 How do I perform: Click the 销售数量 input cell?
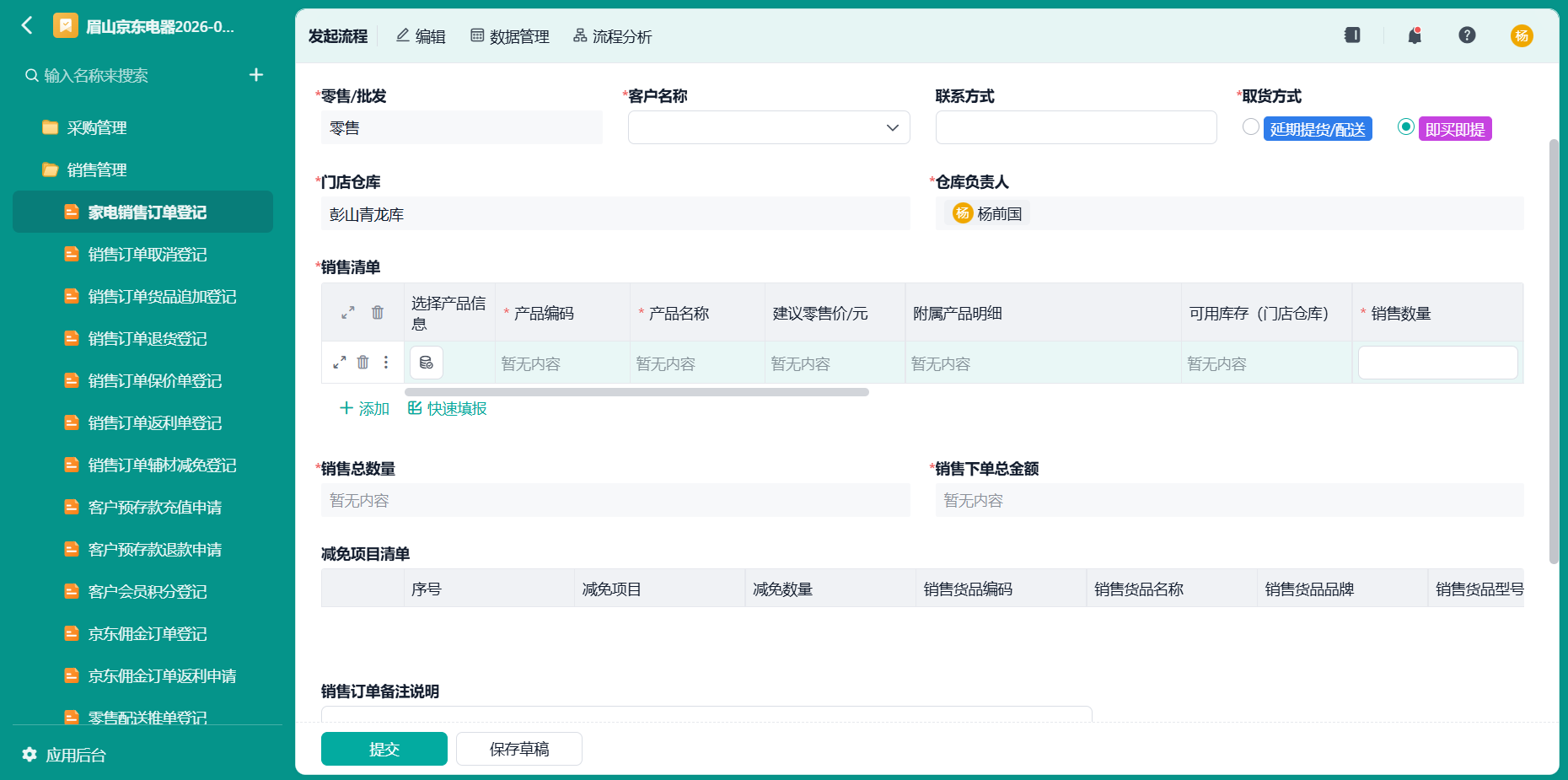(1437, 363)
